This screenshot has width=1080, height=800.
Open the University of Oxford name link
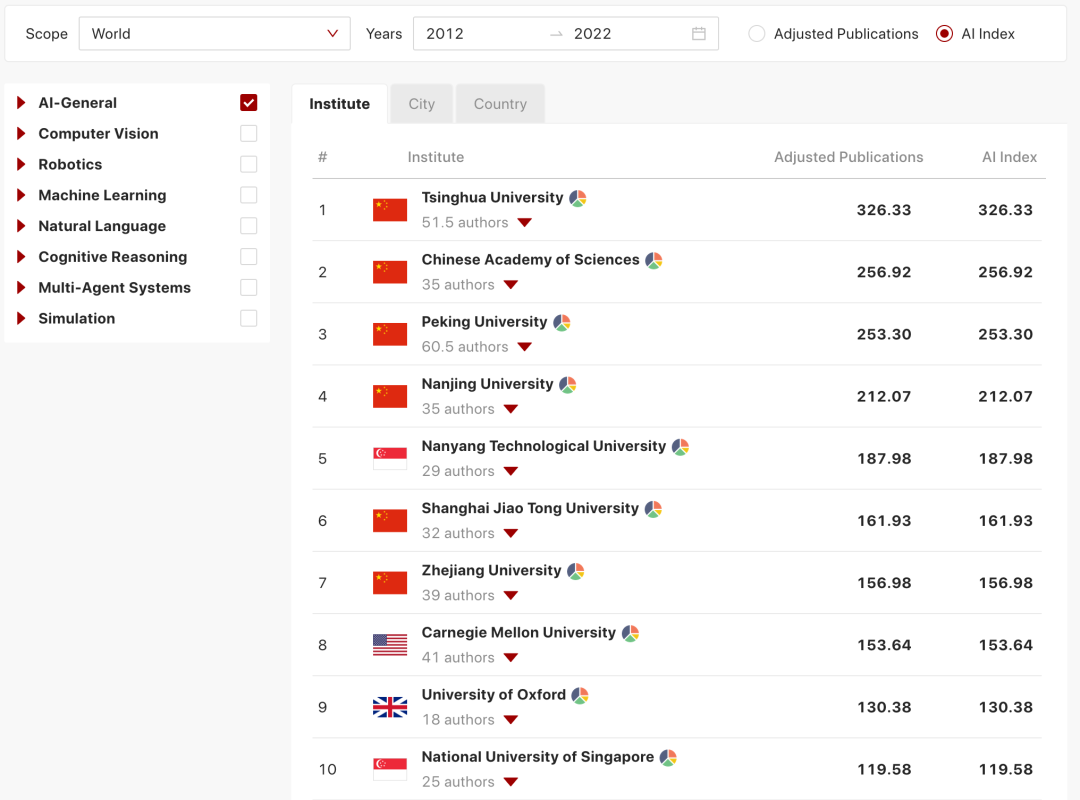[x=494, y=695]
